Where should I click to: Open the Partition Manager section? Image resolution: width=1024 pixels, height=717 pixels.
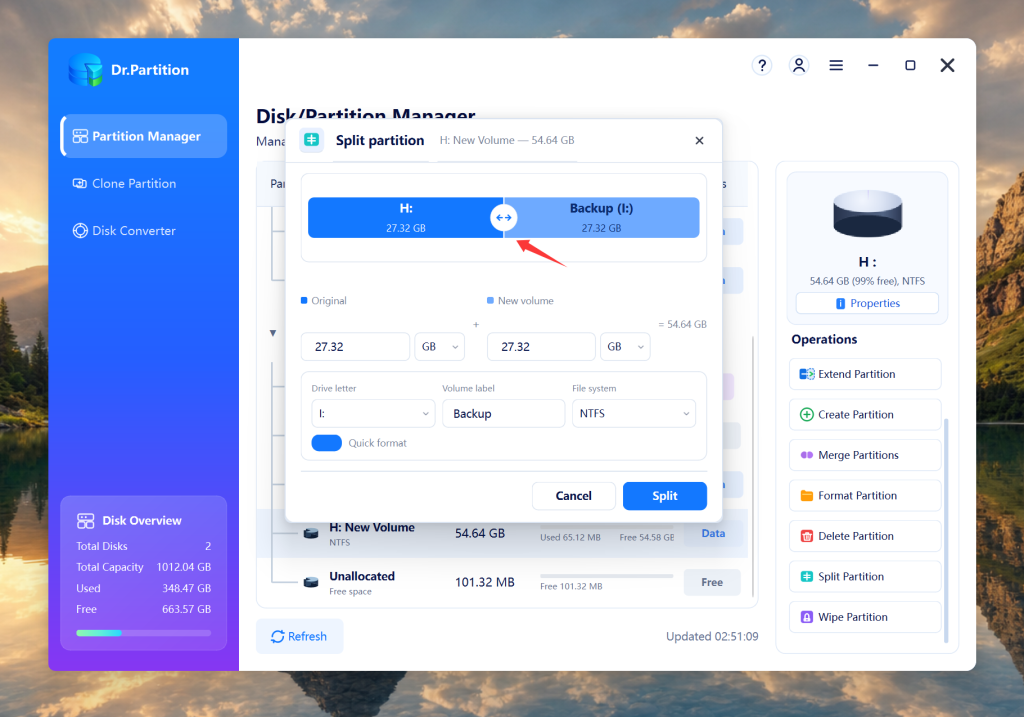pyautogui.click(x=144, y=136)
